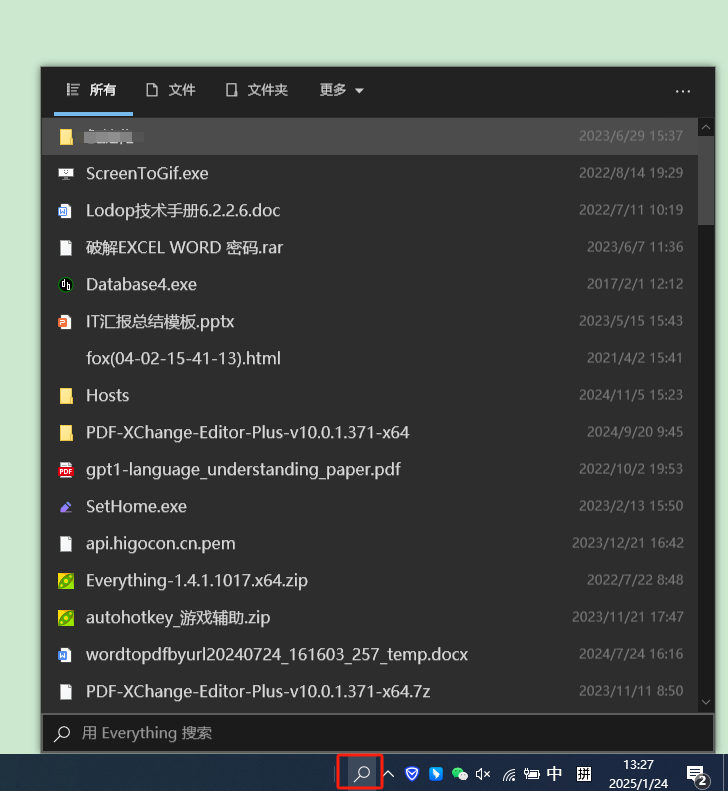
Task: Expand the hidden tray icons chevron
Action: coord(388,773)
